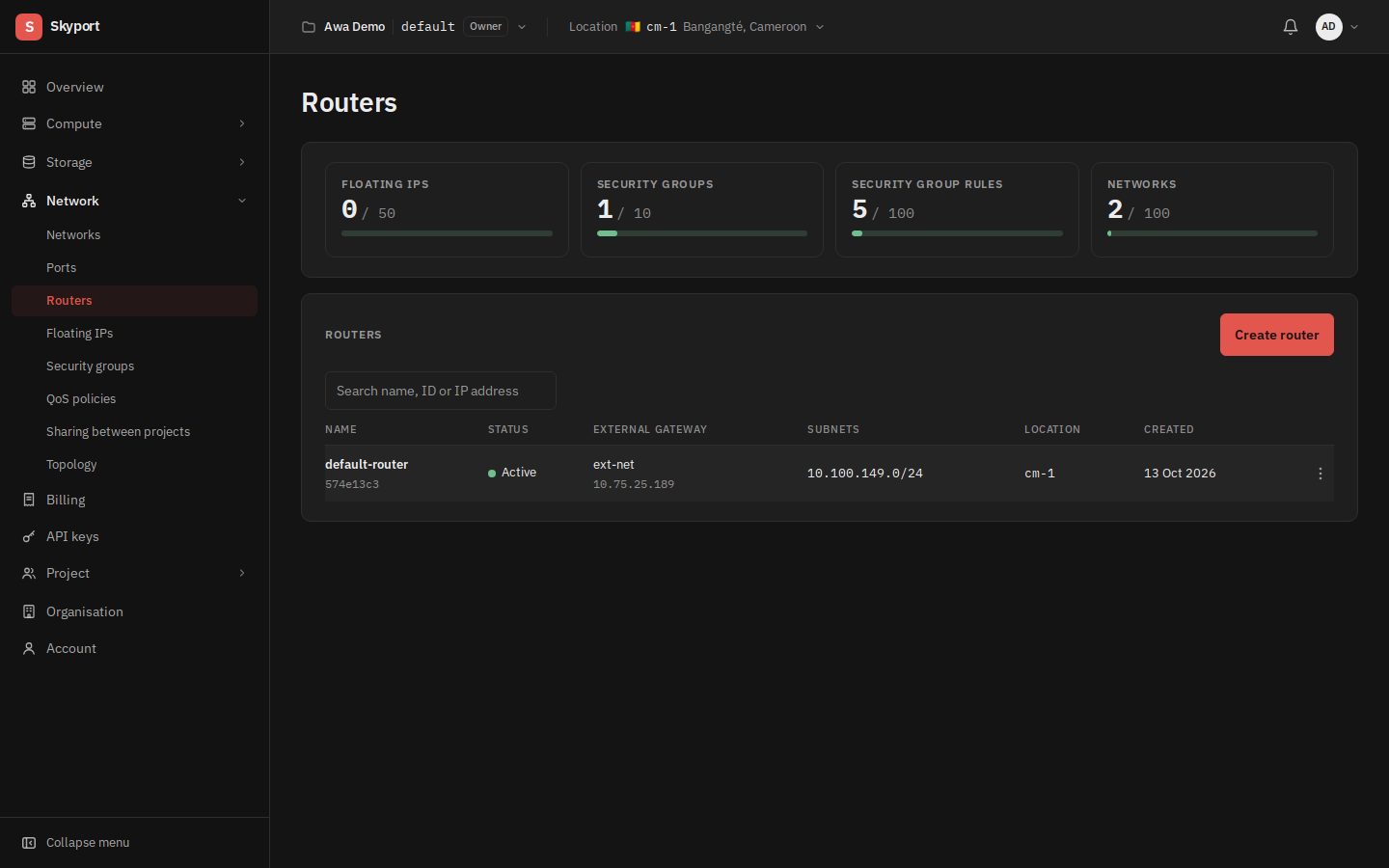Screen dimensions: 1389x868
Task: Click Floating IPs quota progress bar
Action: click(x=447, y=233)
